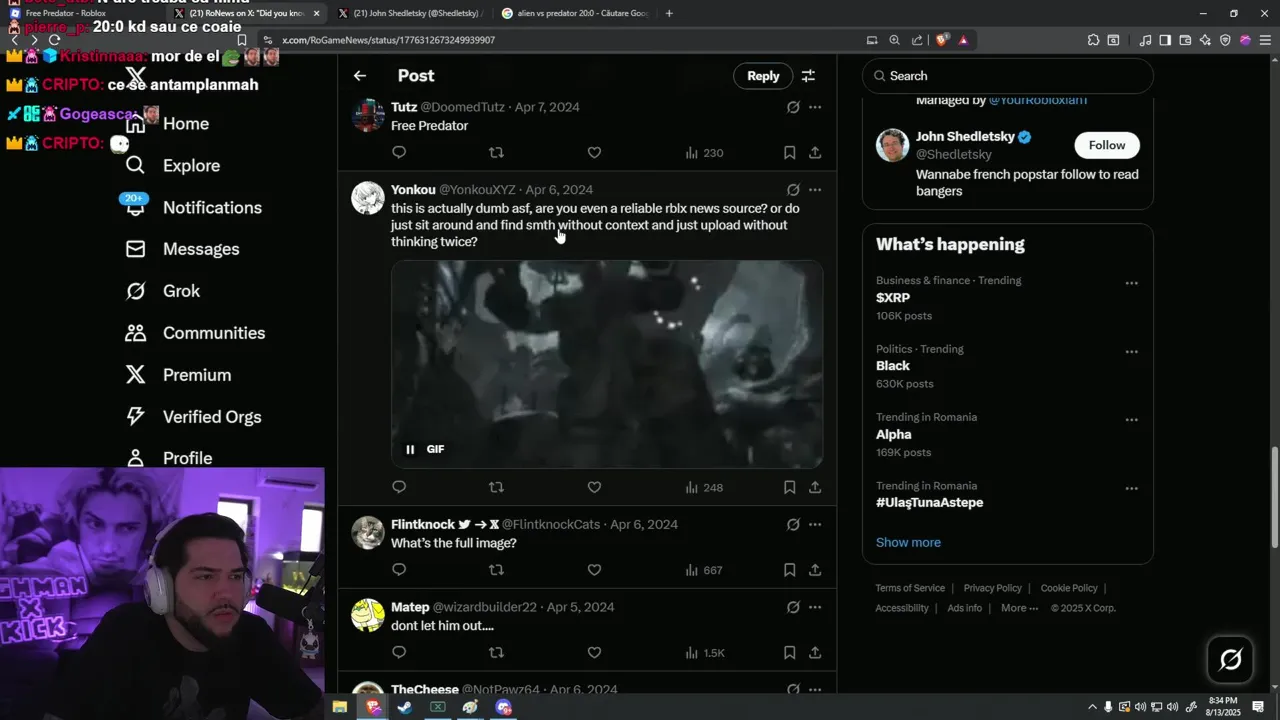The image size is (1280, 720).
Task: Open the reply sorting options icon
Action: 808,76
